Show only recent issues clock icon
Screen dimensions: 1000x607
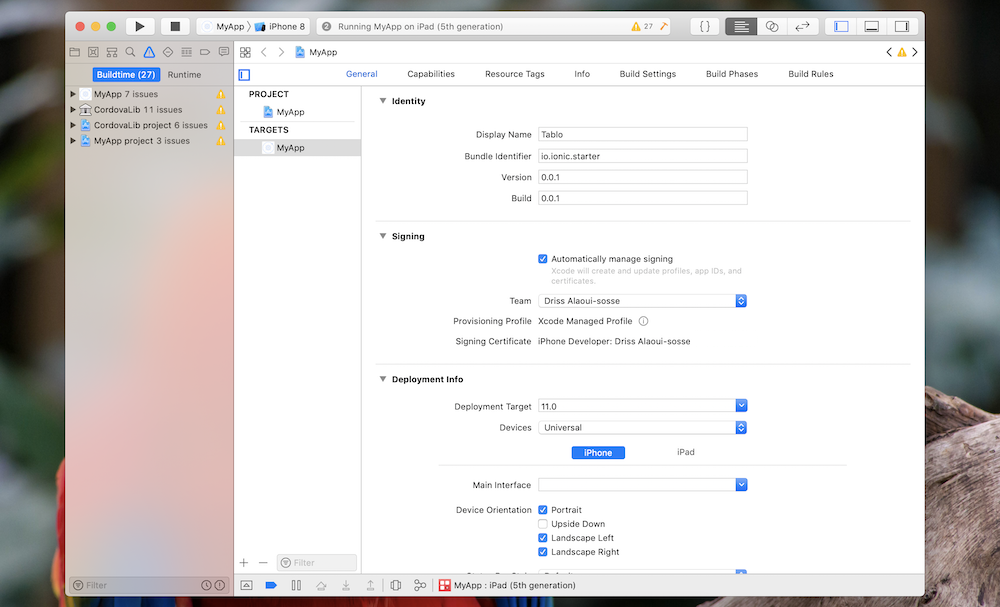206,585
